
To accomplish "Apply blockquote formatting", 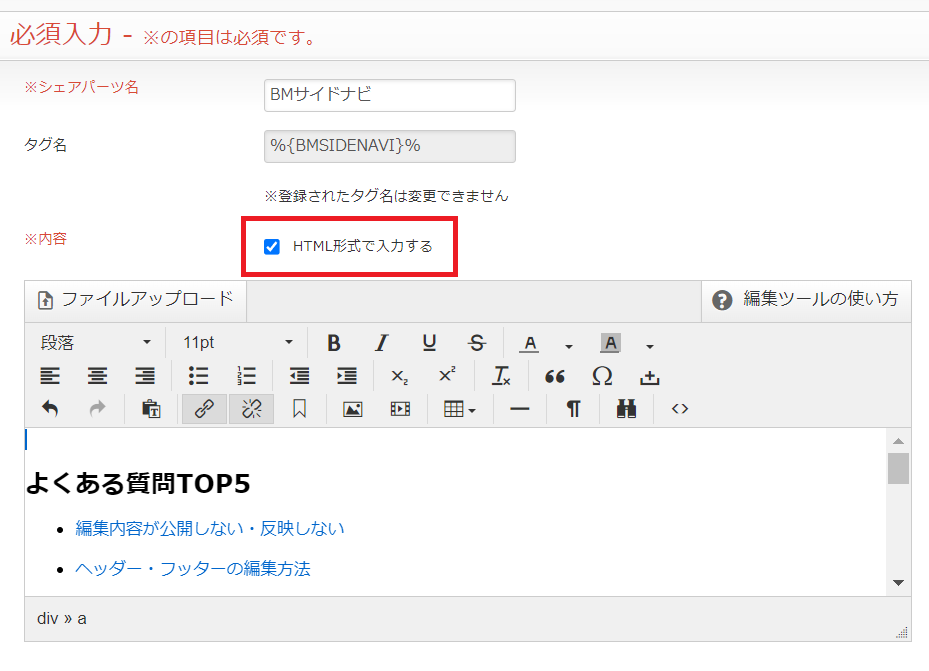I will (555, 376).
